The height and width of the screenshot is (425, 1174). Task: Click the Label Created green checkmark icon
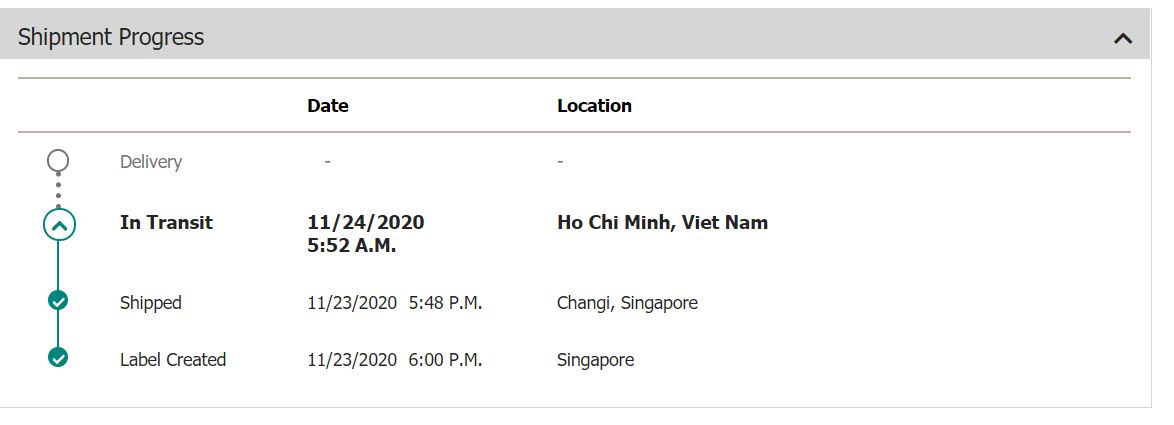(58, 358)
